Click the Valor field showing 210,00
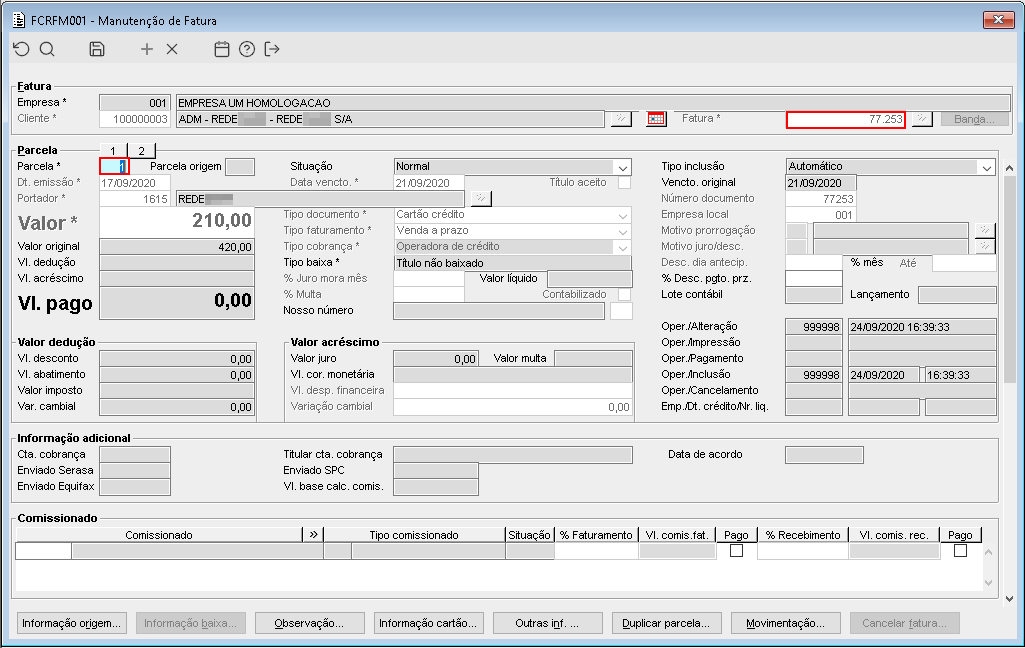 pos(176,222)
